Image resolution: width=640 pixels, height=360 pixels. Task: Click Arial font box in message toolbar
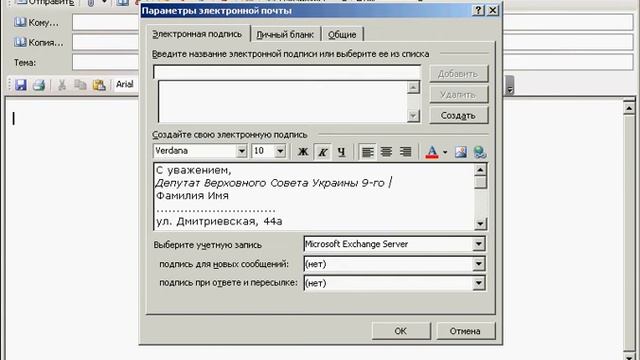126,84
